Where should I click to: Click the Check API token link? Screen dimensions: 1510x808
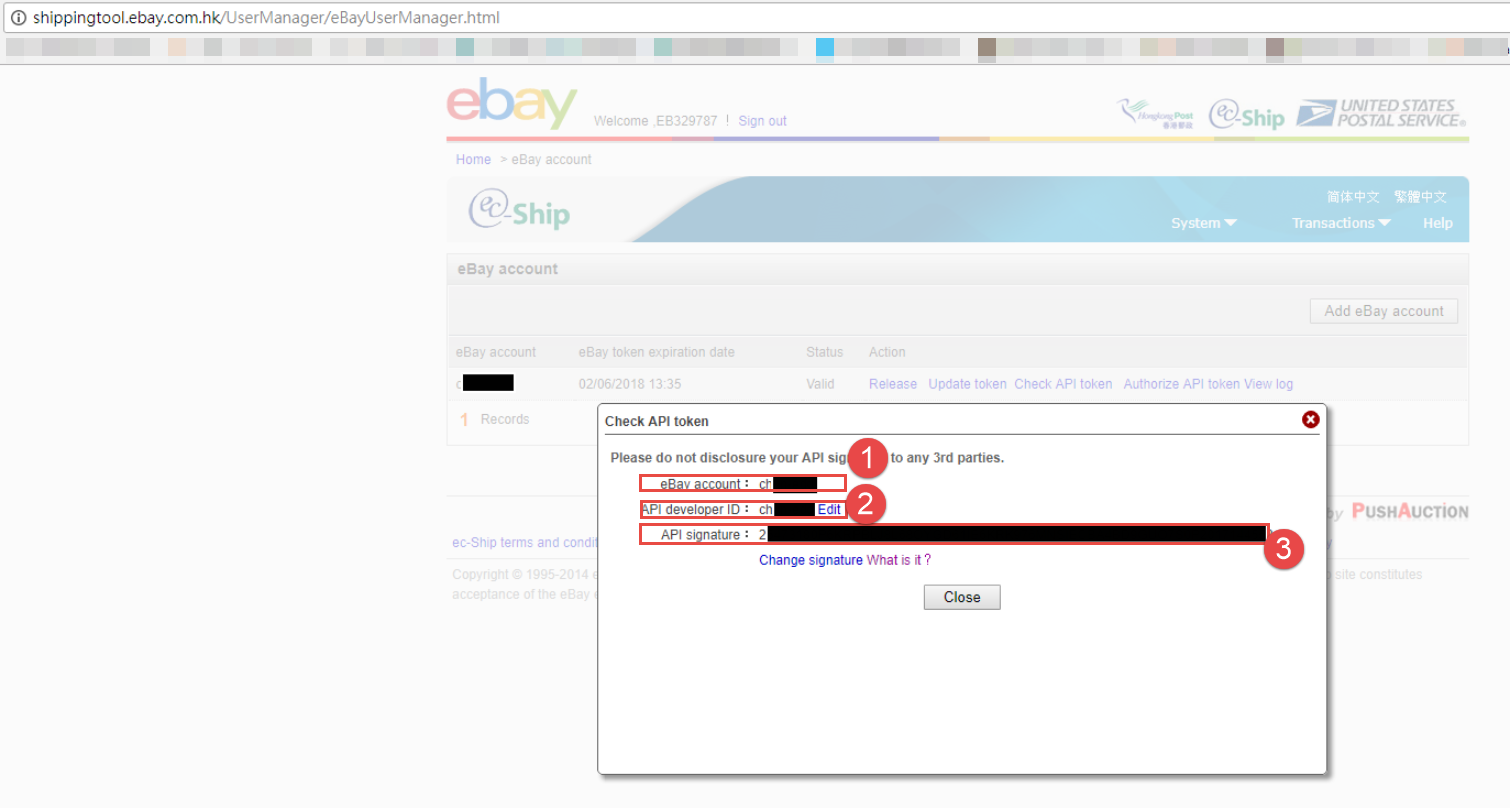click(1063, 384)
